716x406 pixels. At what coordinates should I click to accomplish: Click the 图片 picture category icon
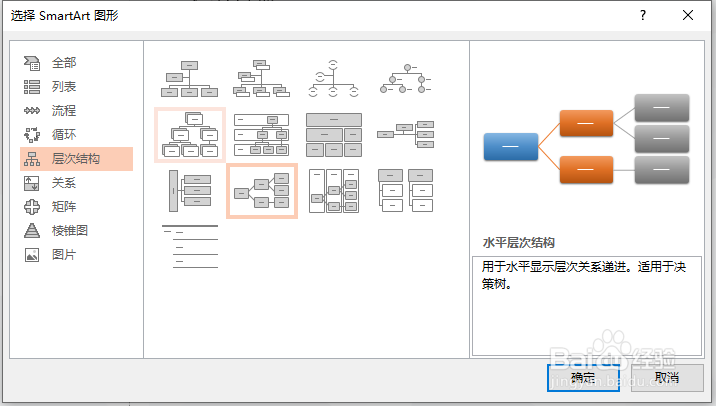click(32, 255)
